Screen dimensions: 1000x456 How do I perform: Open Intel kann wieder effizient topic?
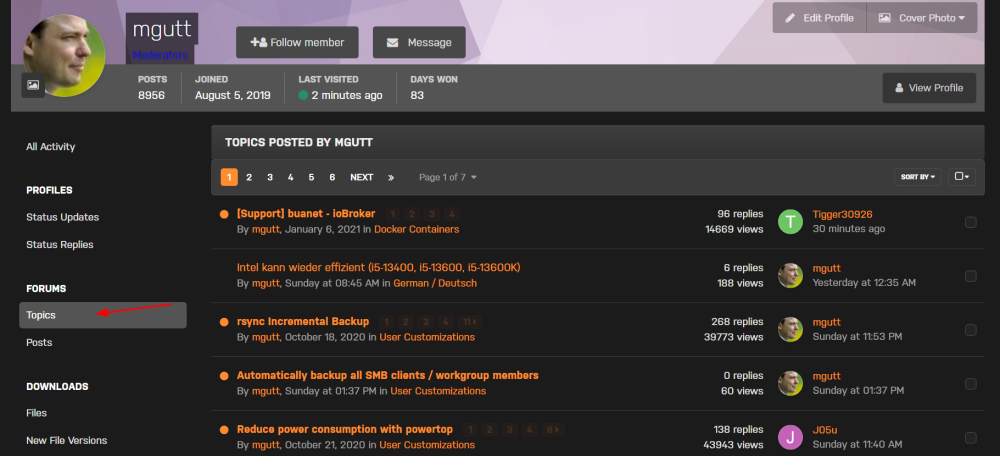coord(379,267)
